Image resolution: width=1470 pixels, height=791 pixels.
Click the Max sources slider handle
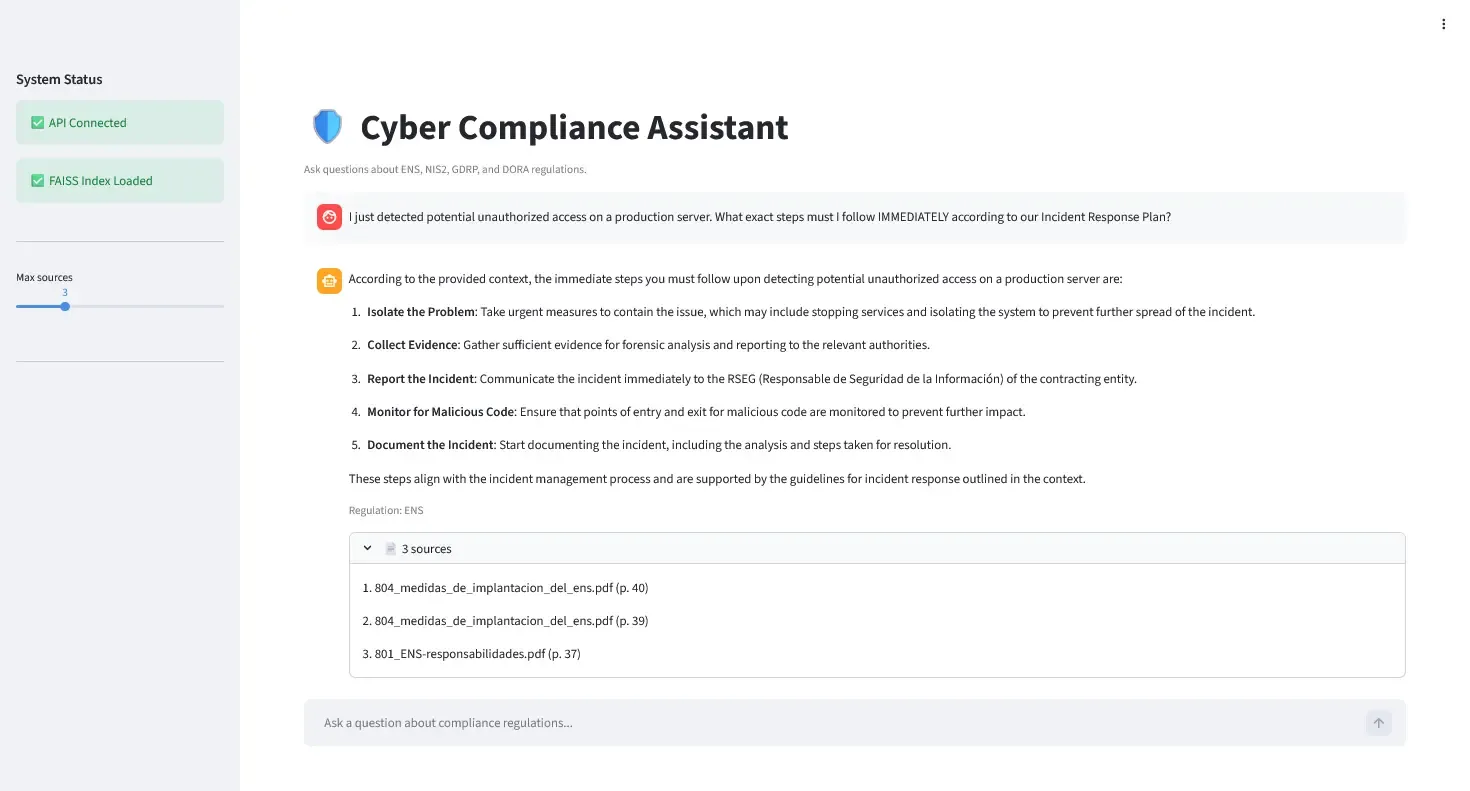(65, 306)
